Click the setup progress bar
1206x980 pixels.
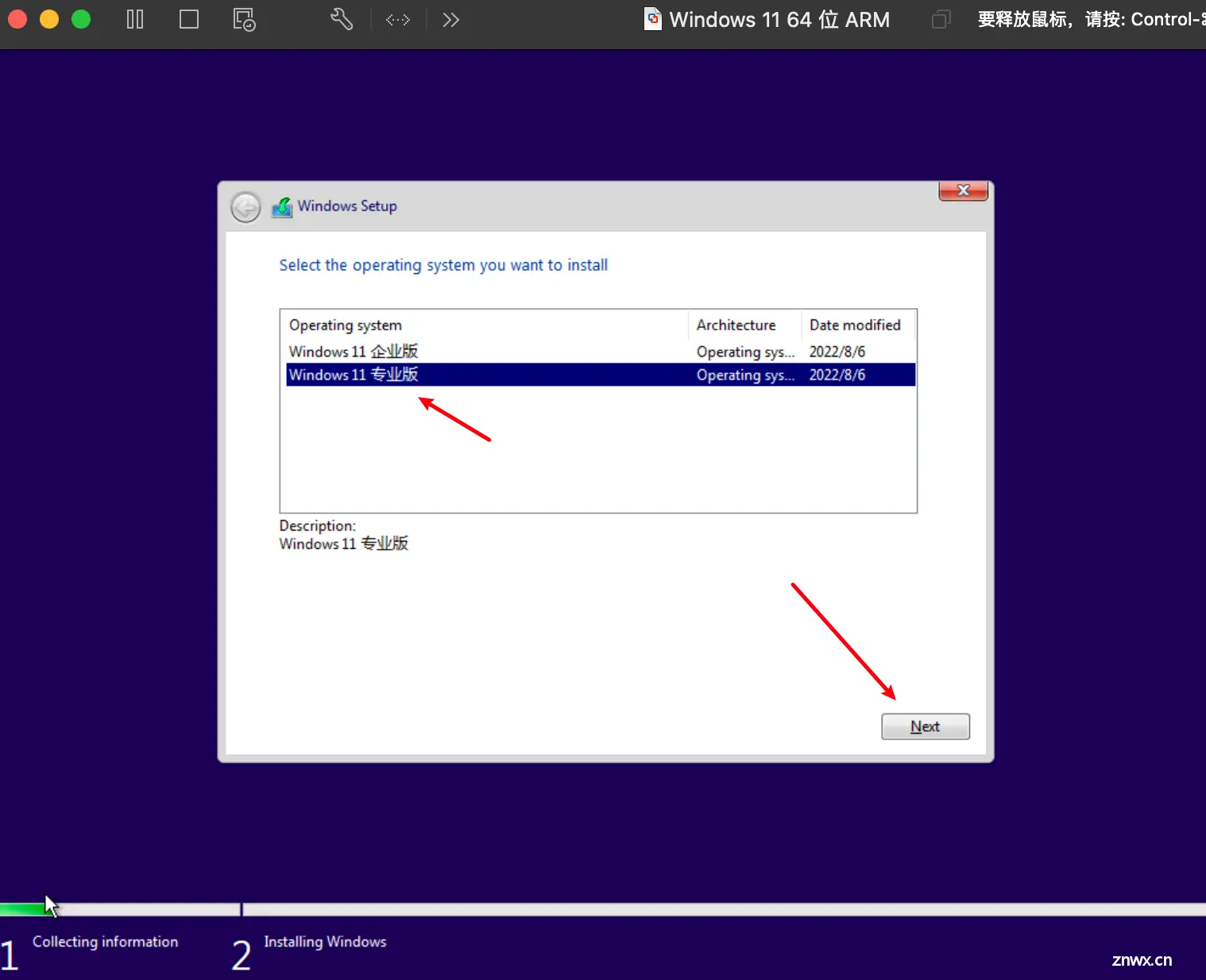click(603, 909)
